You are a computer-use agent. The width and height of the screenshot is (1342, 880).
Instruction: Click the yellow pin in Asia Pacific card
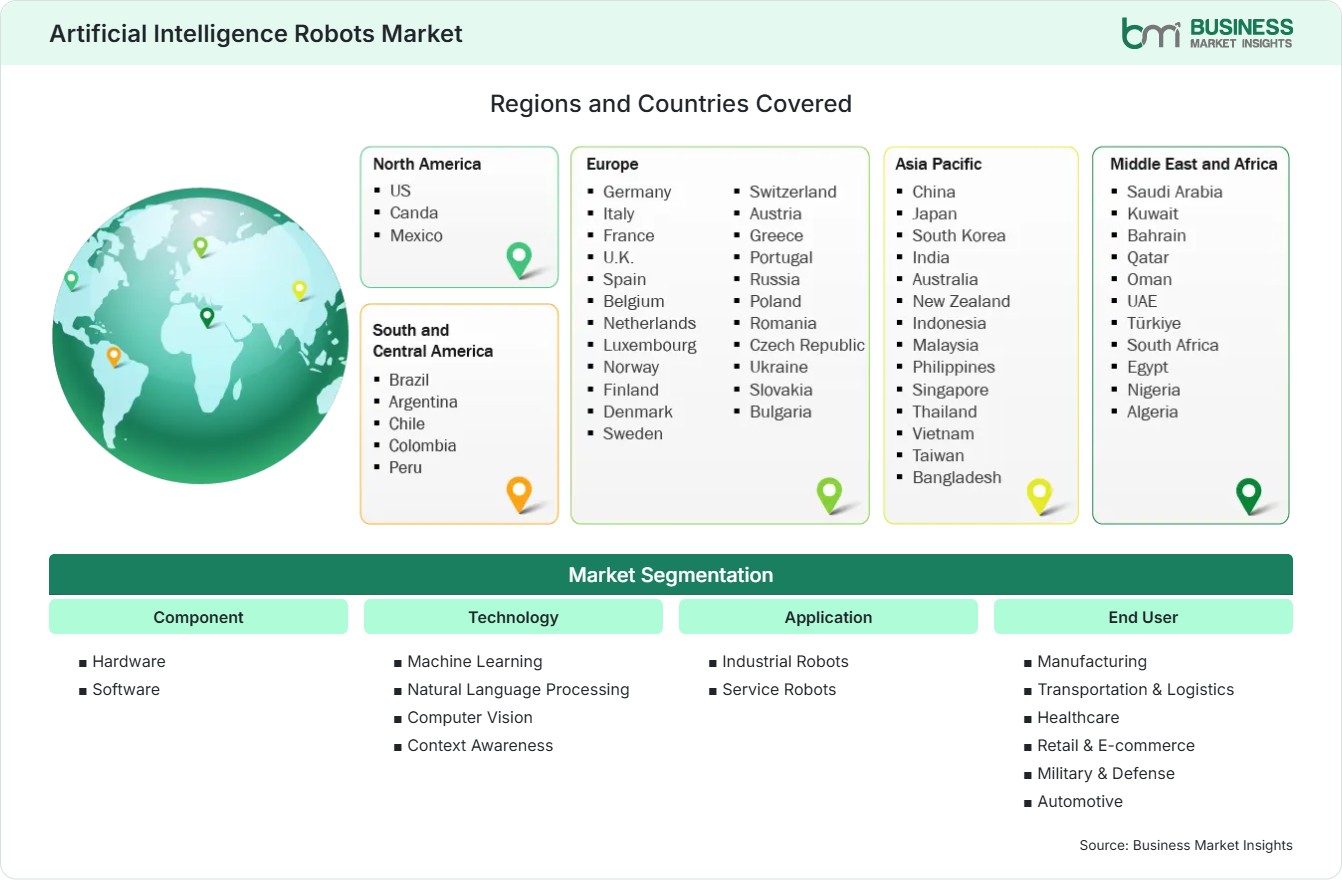tap(1040, 495)
